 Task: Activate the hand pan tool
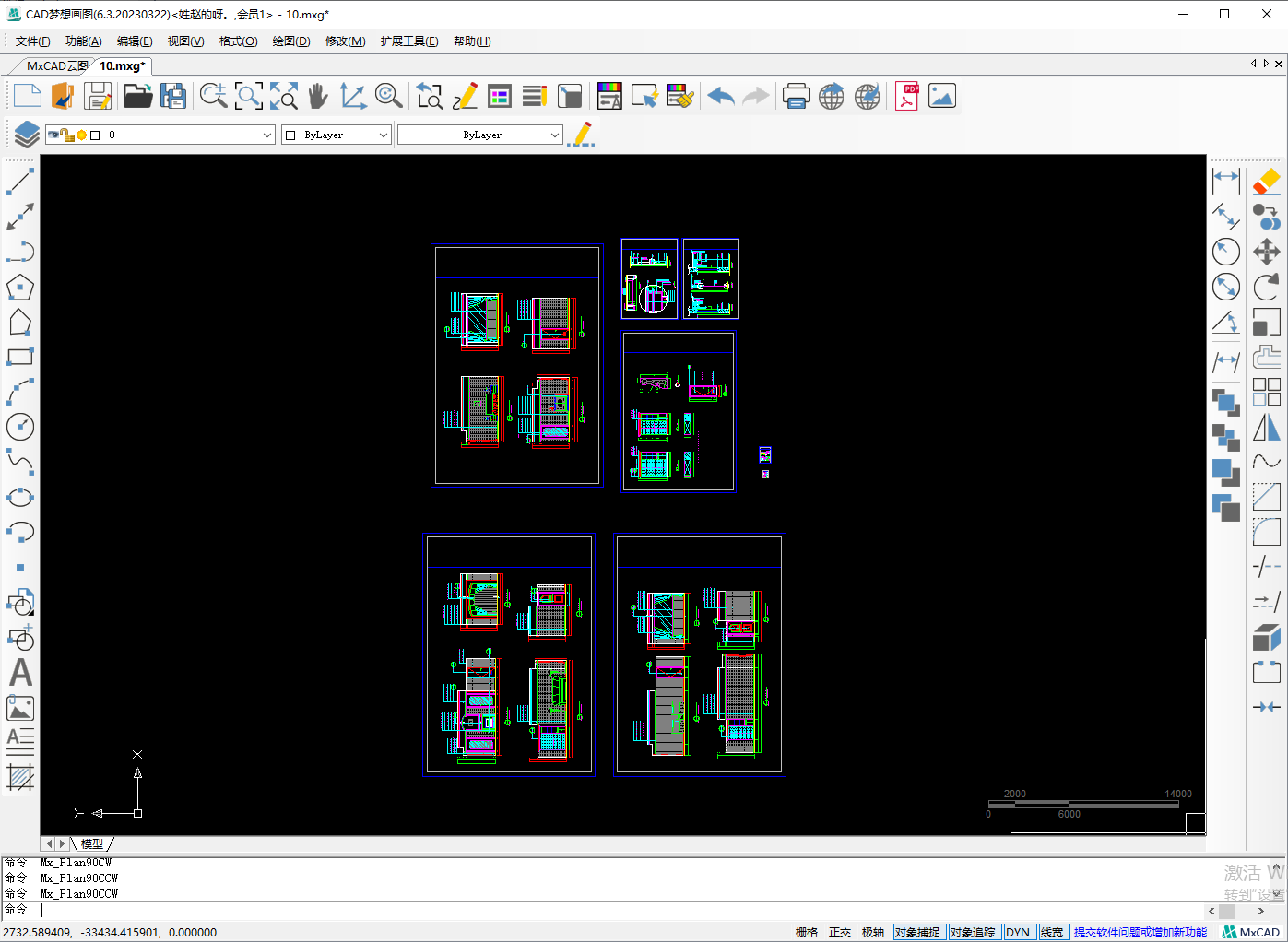pos(318,96)
